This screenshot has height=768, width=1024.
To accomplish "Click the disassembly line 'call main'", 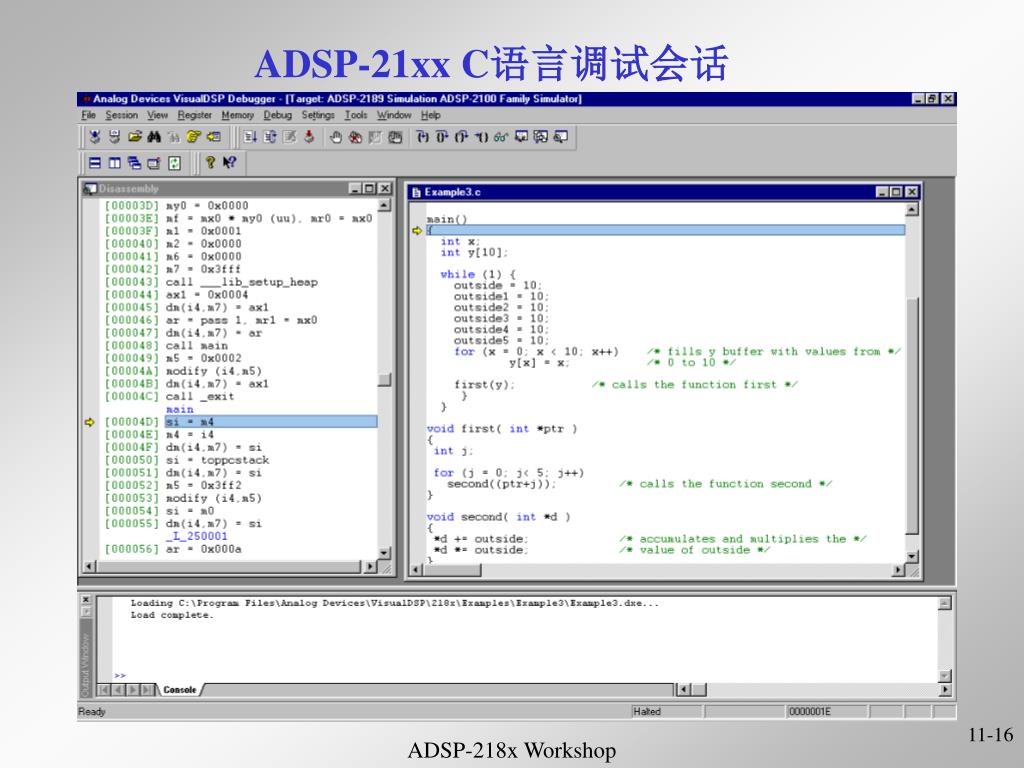I will [x=197, y=345].
